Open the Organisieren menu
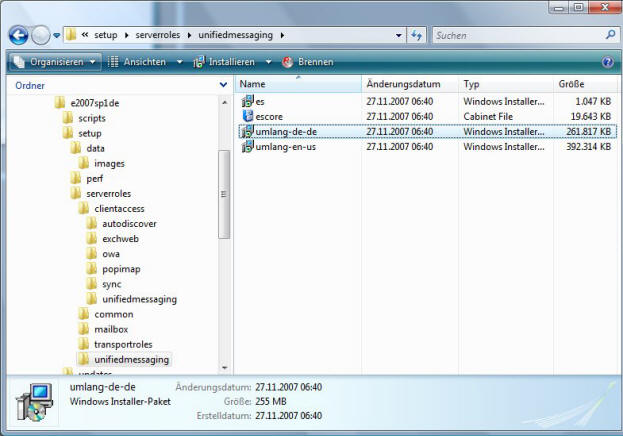This screenshot has height=436, width=623. 55,62
